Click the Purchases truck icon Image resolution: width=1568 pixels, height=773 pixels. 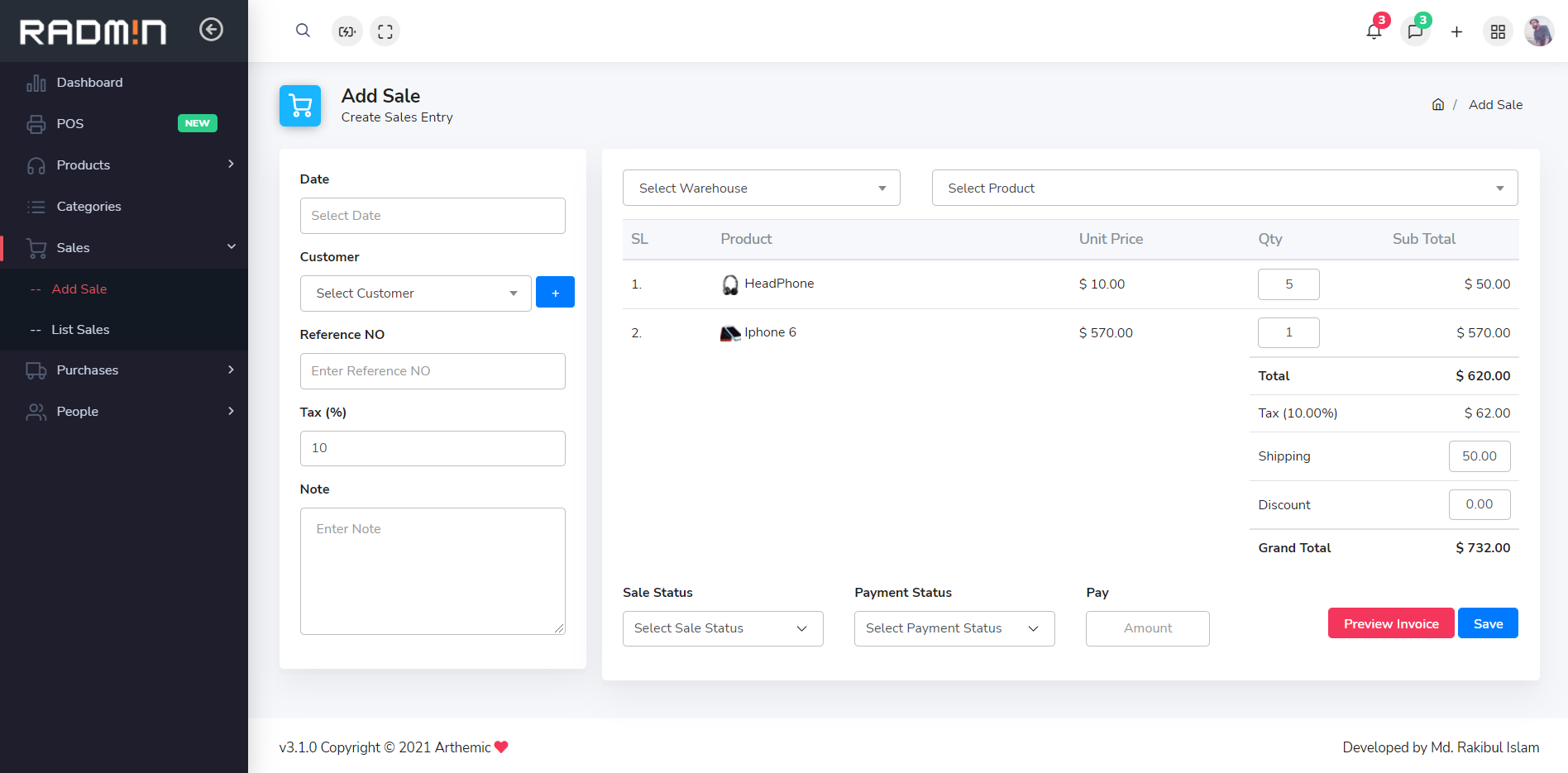click(36, 370)
